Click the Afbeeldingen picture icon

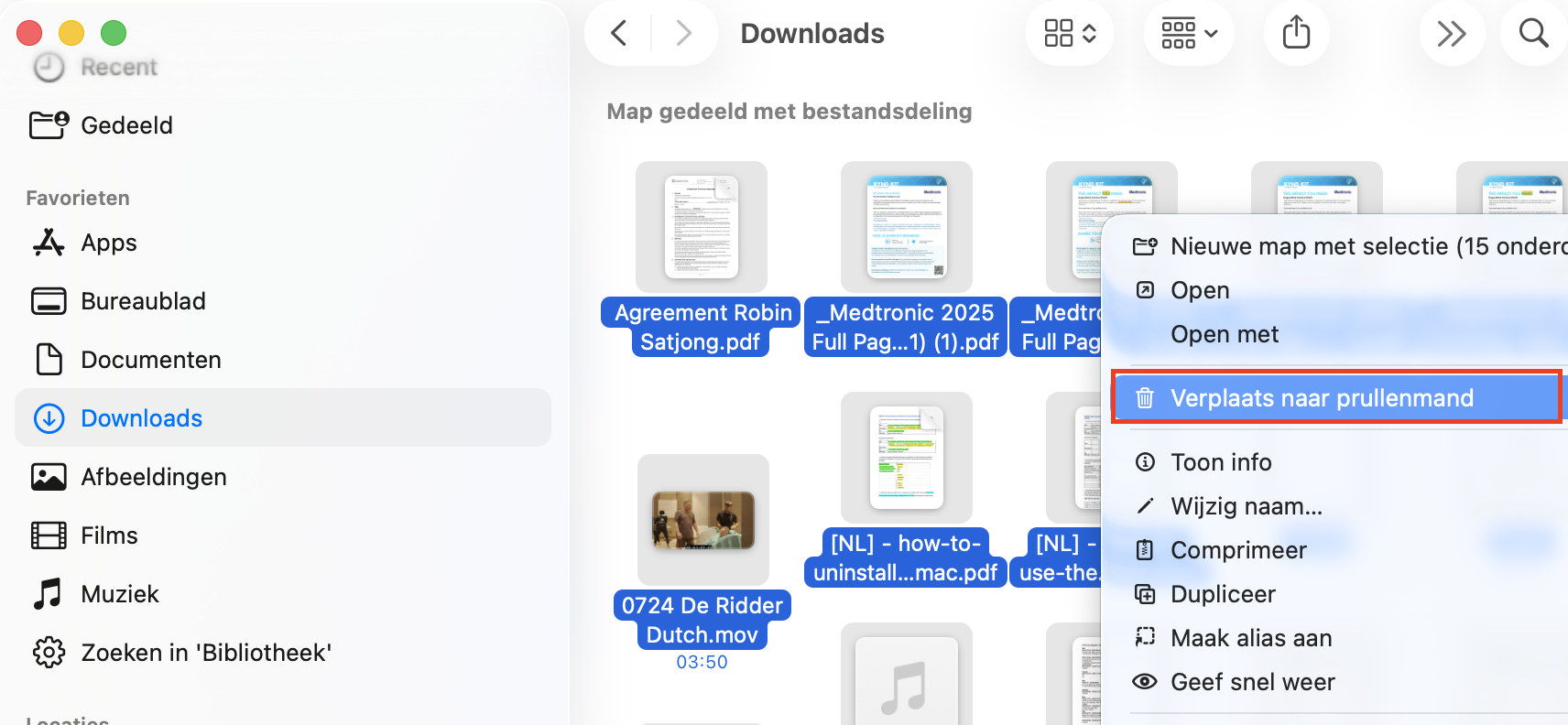(x=49, y=477)
